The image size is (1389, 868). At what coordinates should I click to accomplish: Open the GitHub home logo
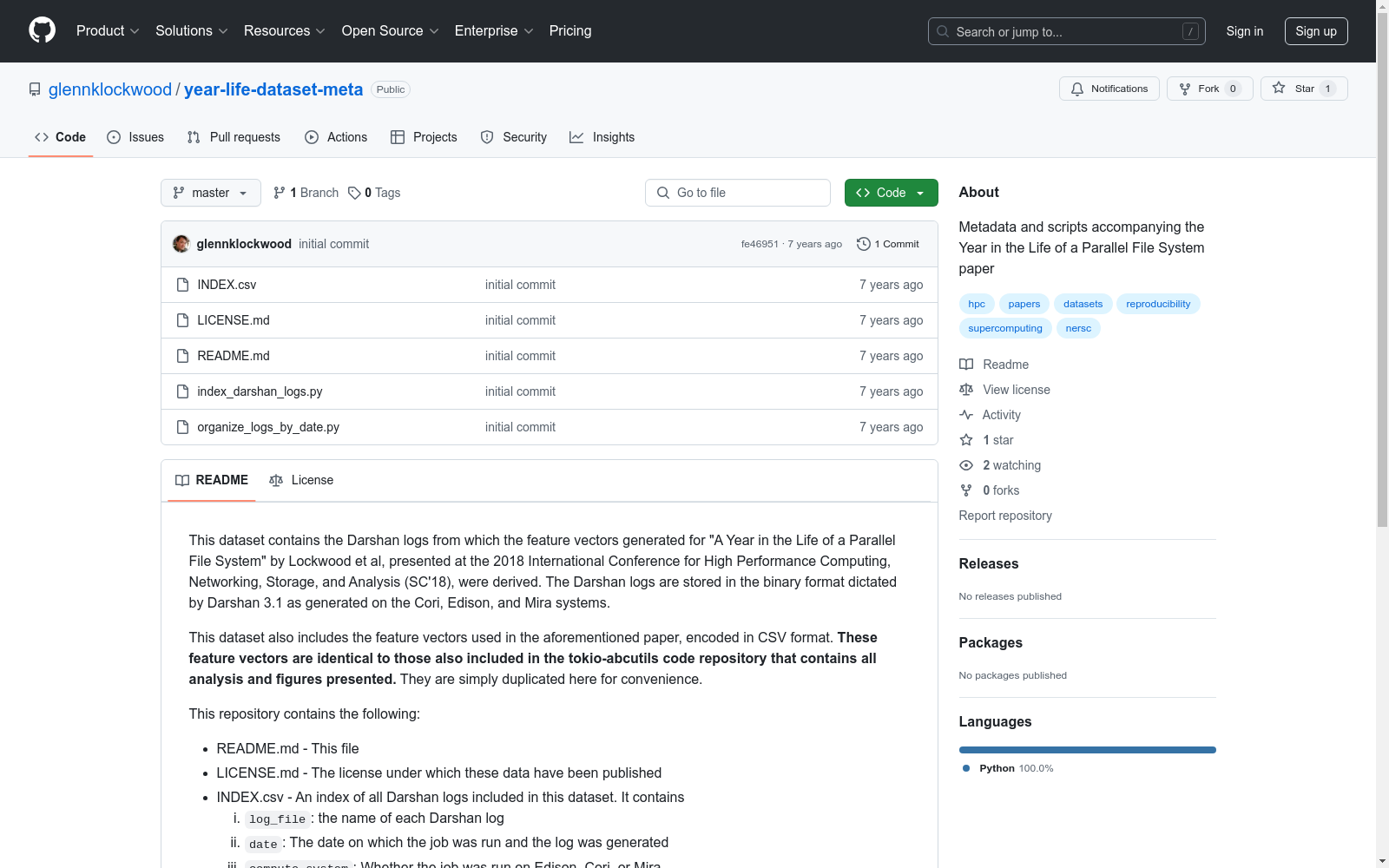tap(42, 31)
